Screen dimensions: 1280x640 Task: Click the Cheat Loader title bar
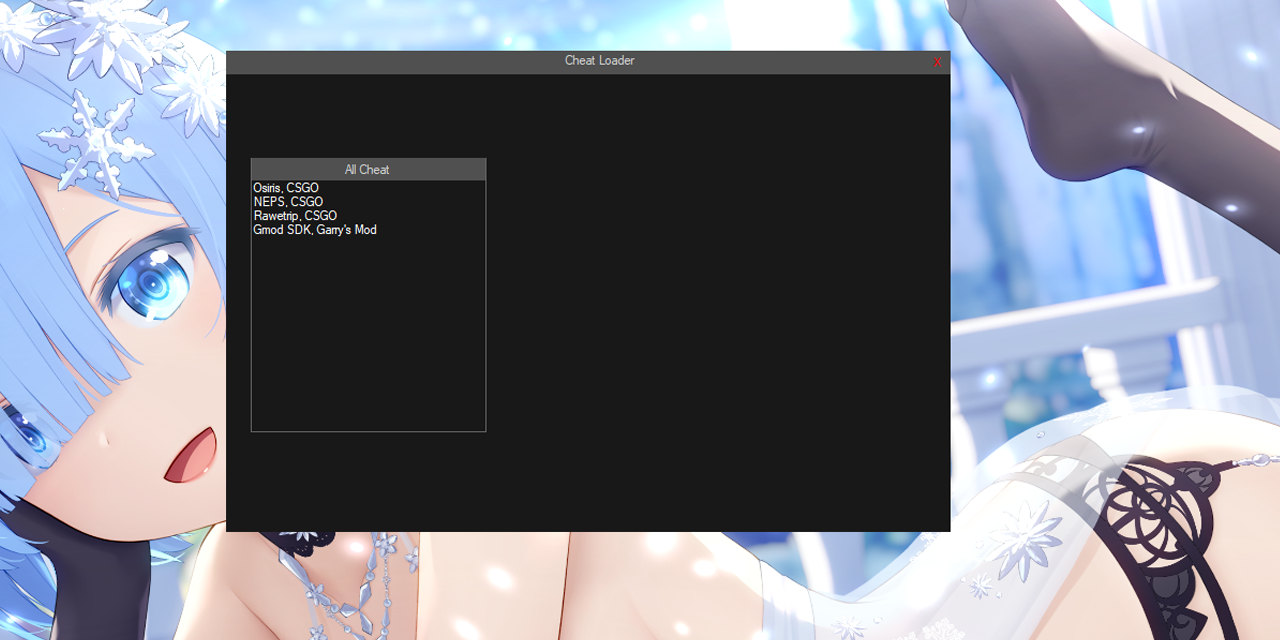coord(588,61)
